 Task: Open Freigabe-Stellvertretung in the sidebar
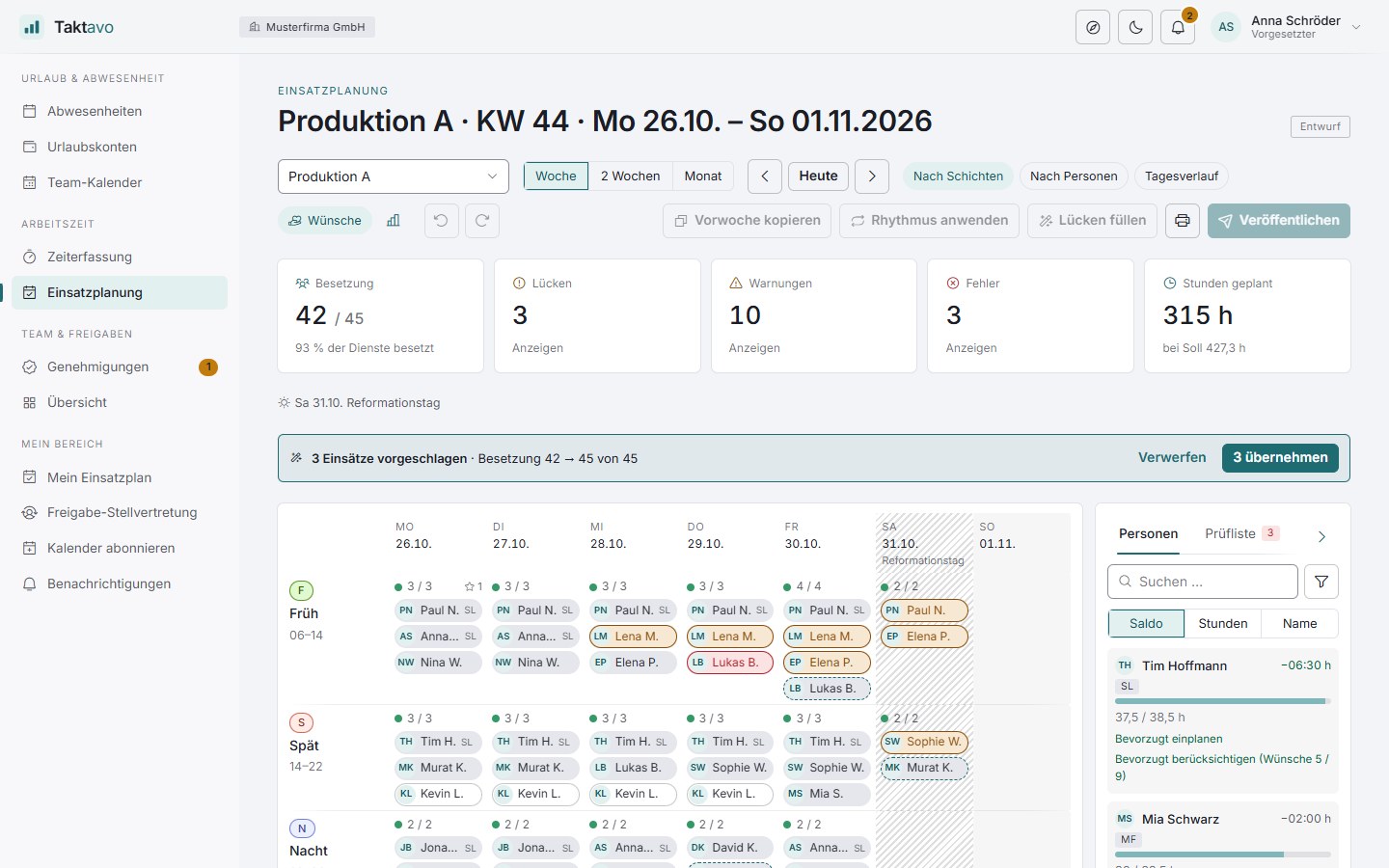point(120,512)
